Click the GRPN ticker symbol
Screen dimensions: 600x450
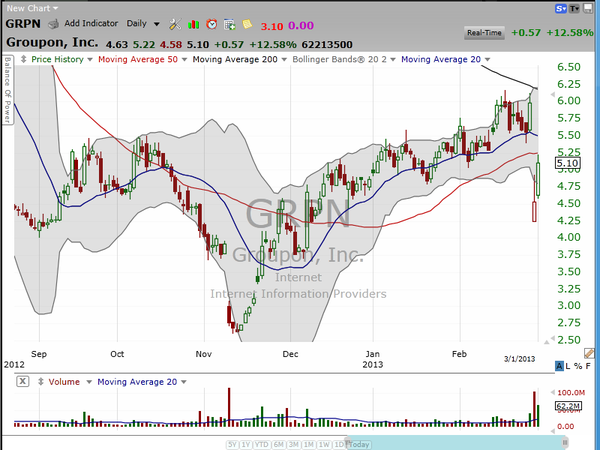23,24
